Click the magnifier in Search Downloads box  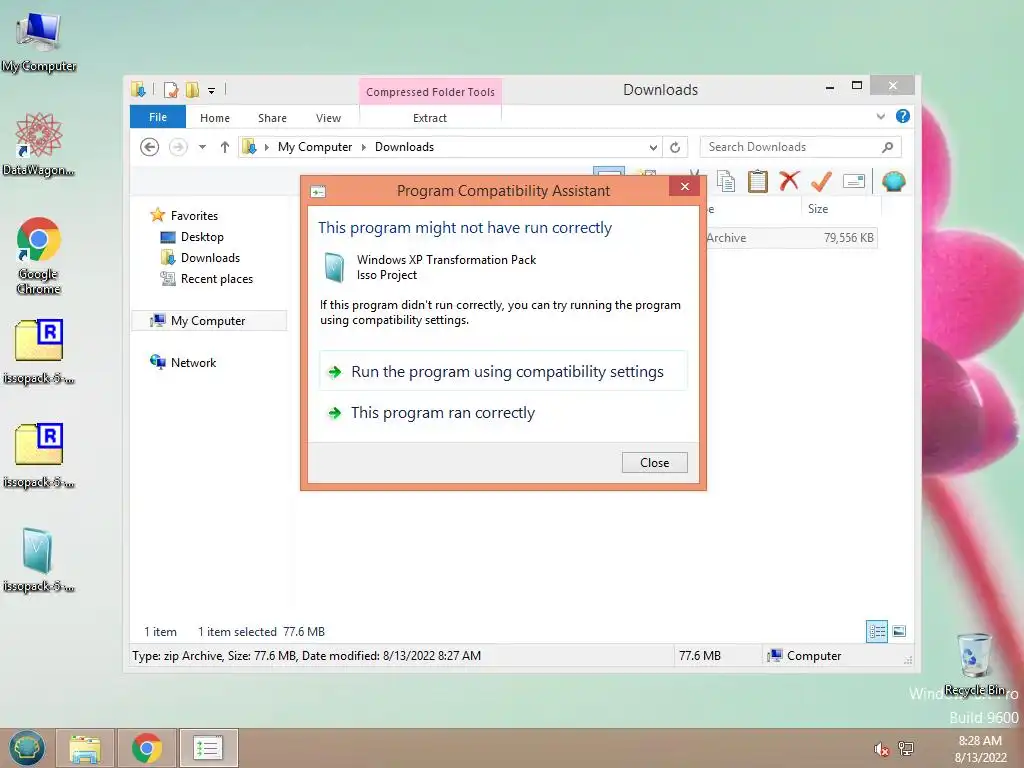click(887, 147)
